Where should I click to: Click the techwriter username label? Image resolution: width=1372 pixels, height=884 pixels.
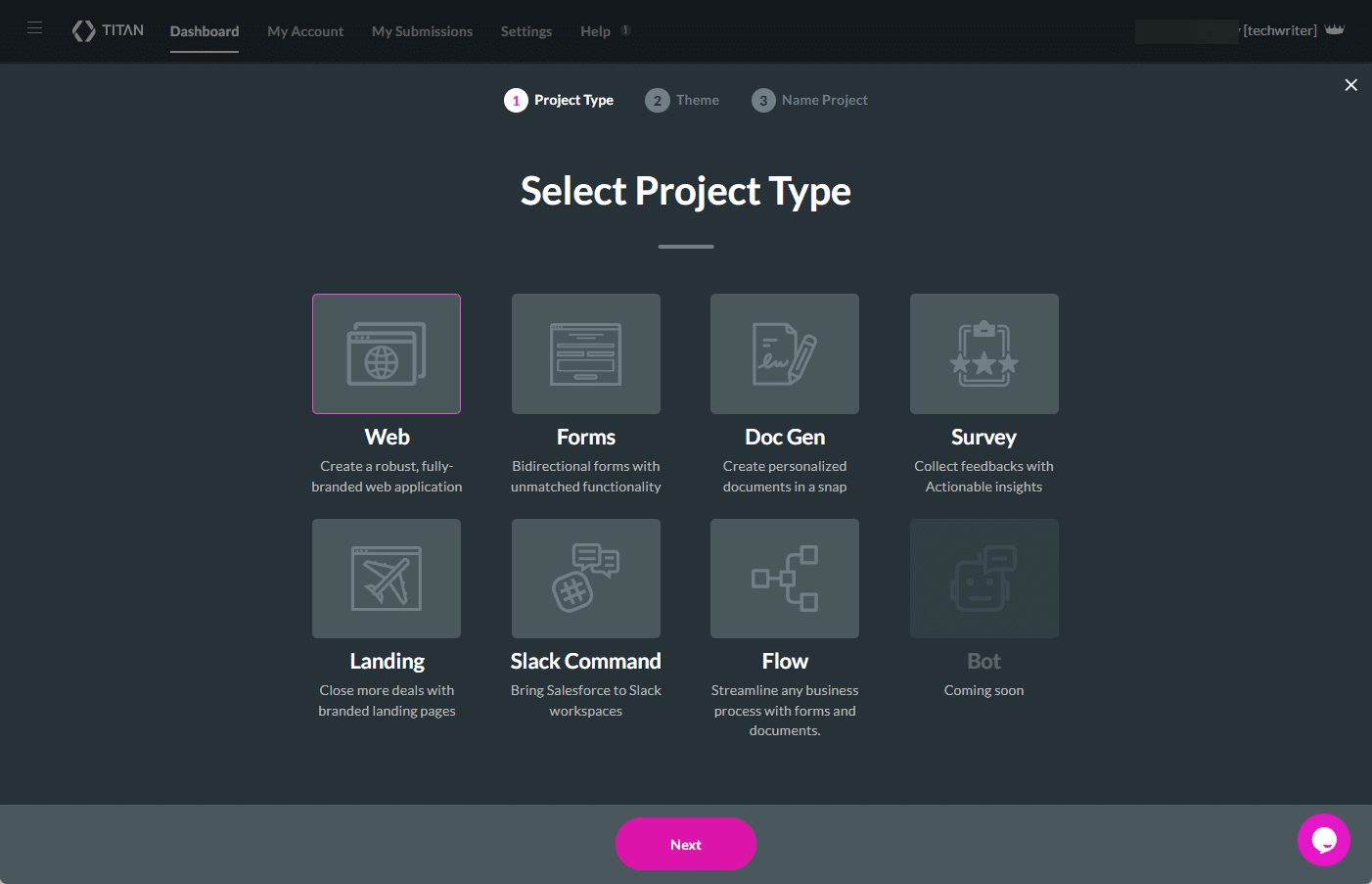tap(1280, 30)
